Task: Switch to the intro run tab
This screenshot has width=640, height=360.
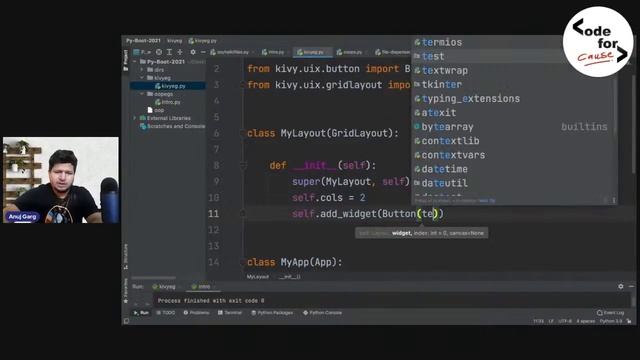Action: pyautogui.click(x=202, y=287)
